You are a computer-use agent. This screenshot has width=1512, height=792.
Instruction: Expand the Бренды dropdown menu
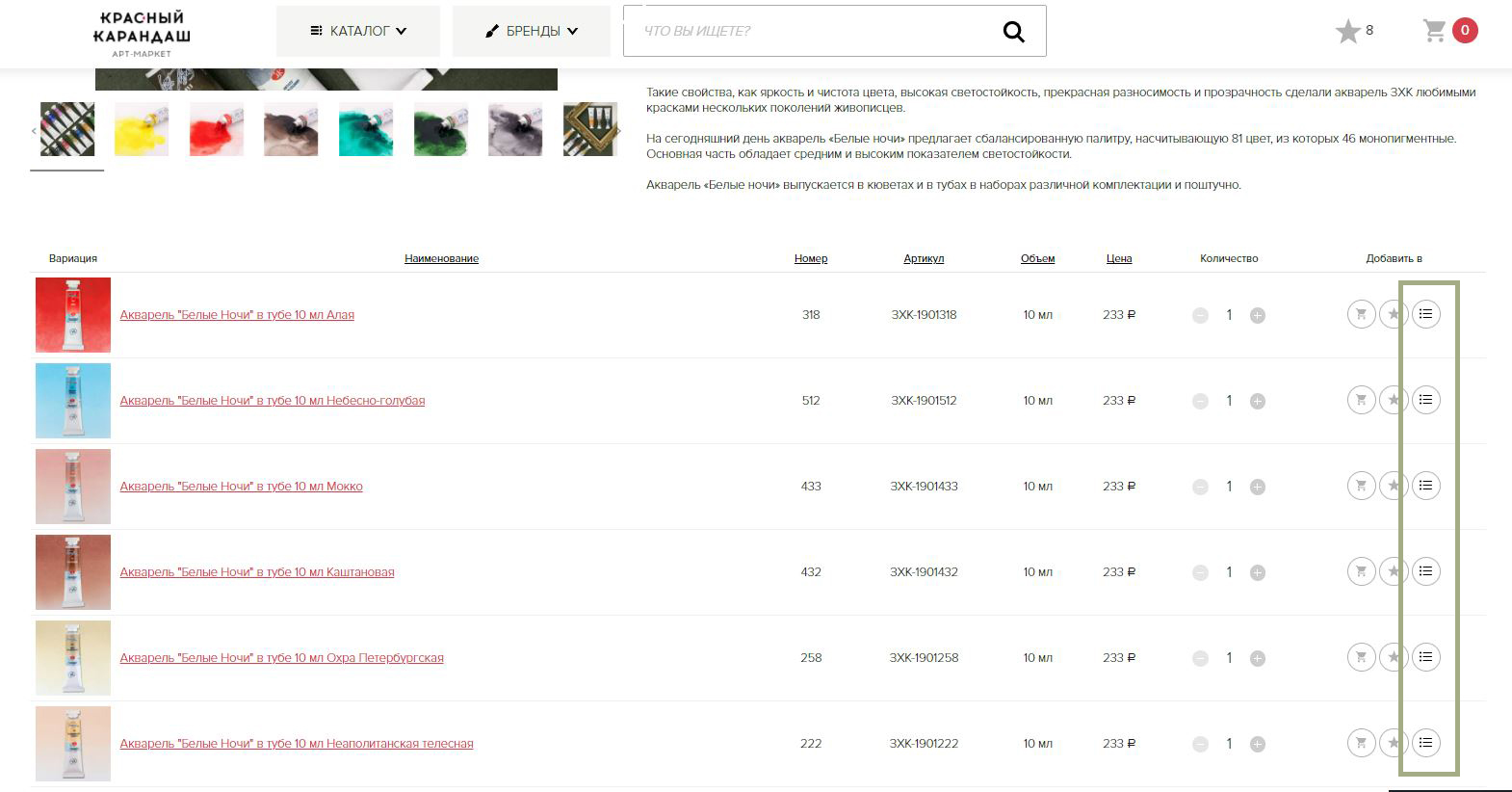click(x=532, y=31)
